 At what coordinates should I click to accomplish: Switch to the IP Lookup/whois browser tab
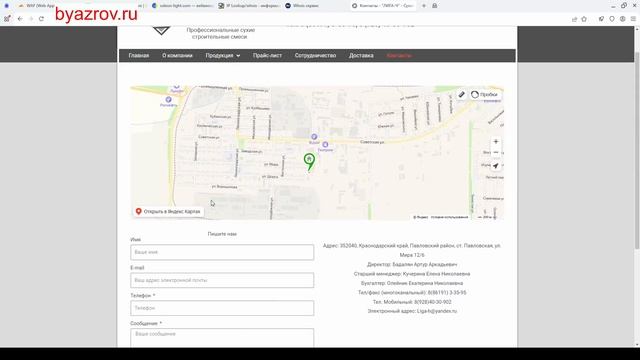(x=249, y=6)
